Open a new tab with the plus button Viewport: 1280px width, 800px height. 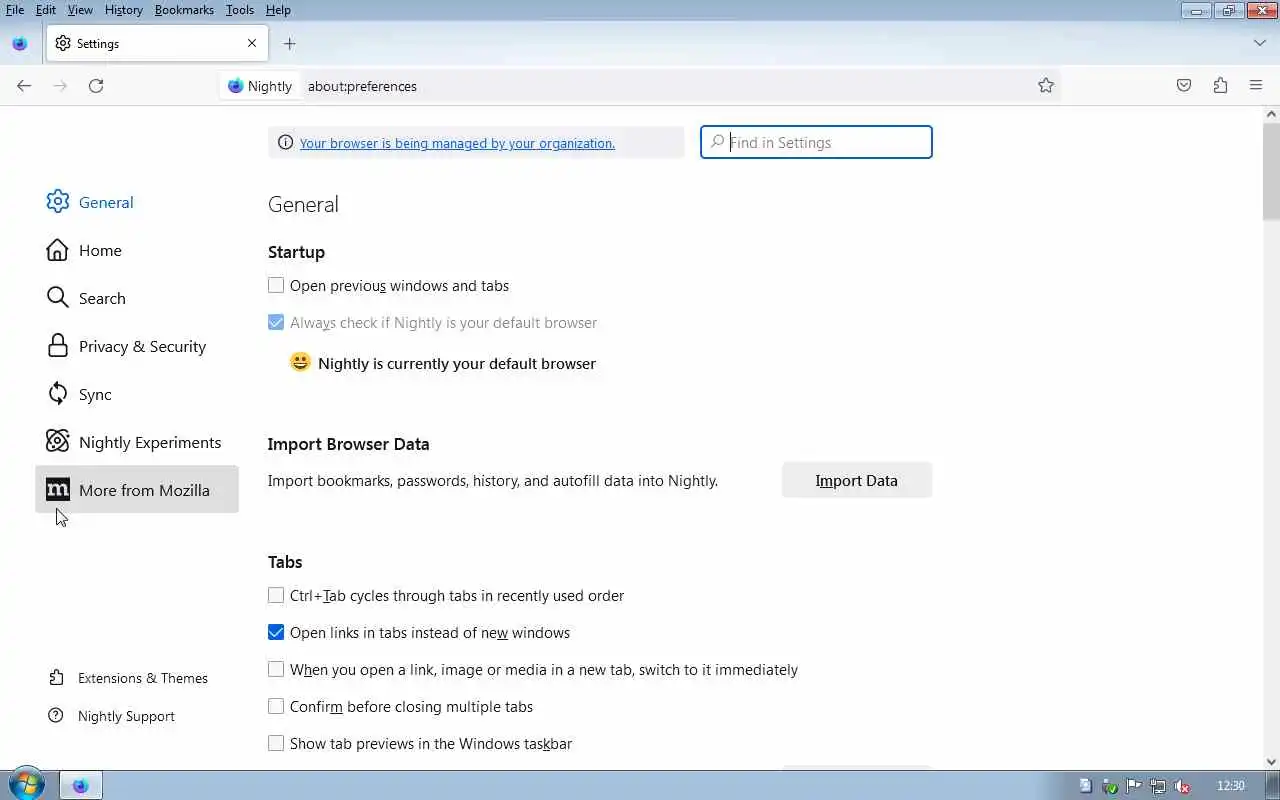289,43
